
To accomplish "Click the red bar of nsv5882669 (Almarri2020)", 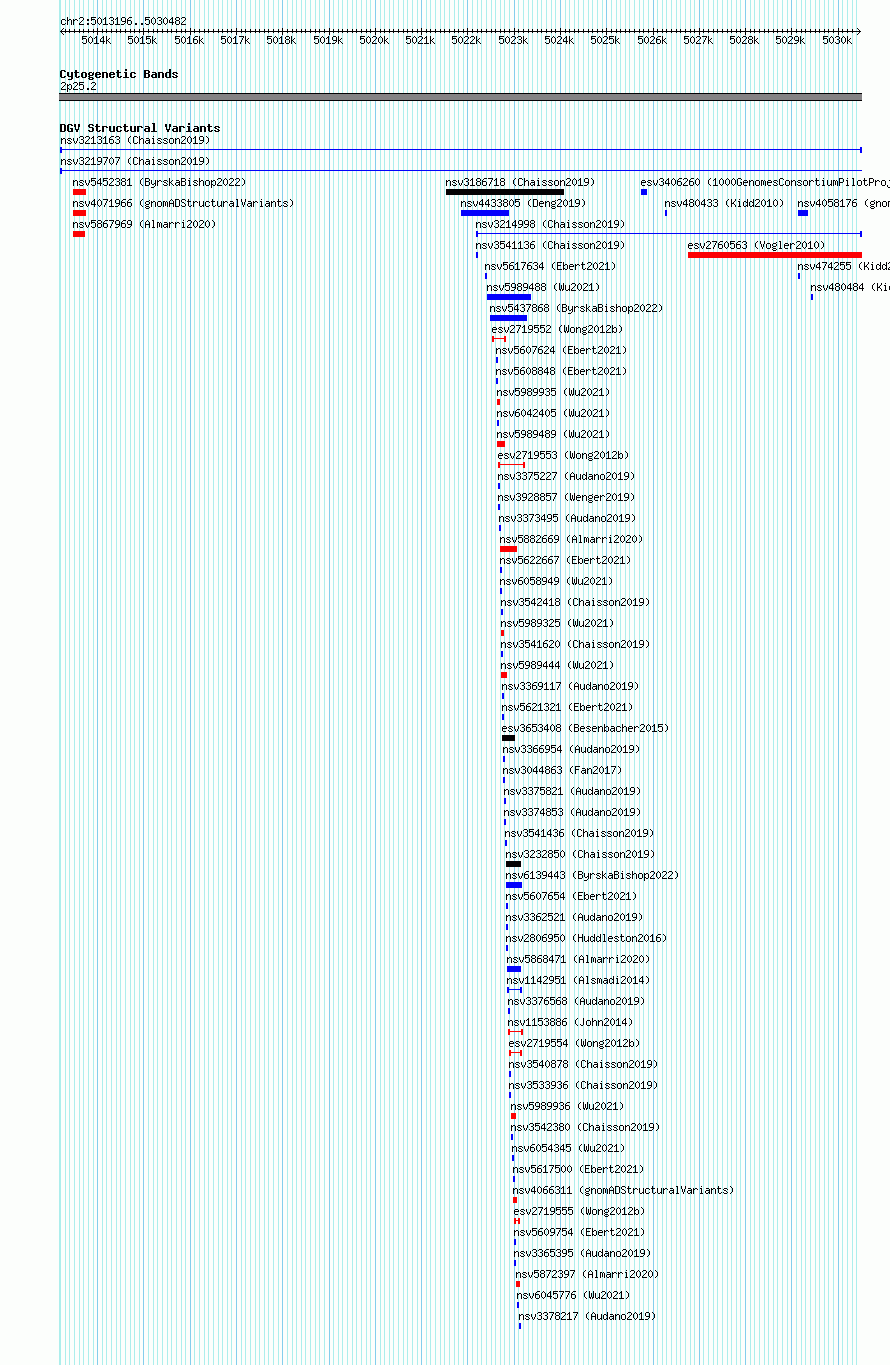I will (508, 549).
